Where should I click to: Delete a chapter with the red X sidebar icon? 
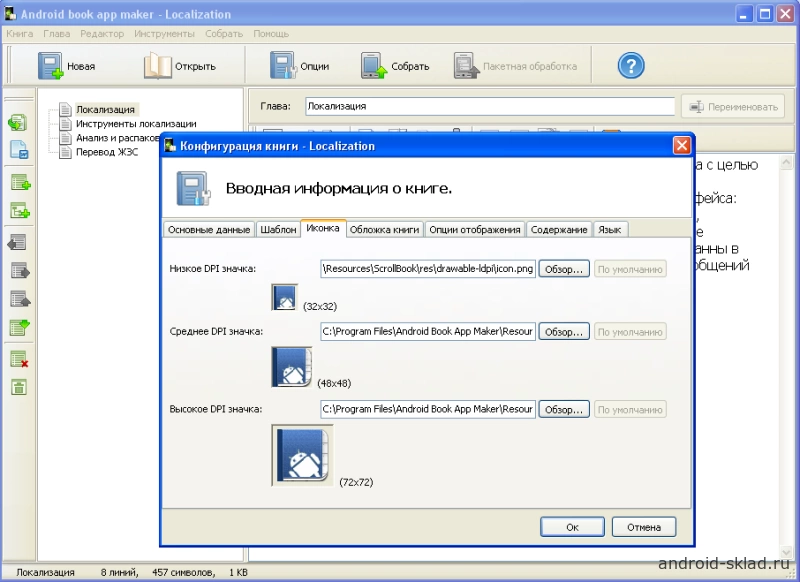point(18,358)
